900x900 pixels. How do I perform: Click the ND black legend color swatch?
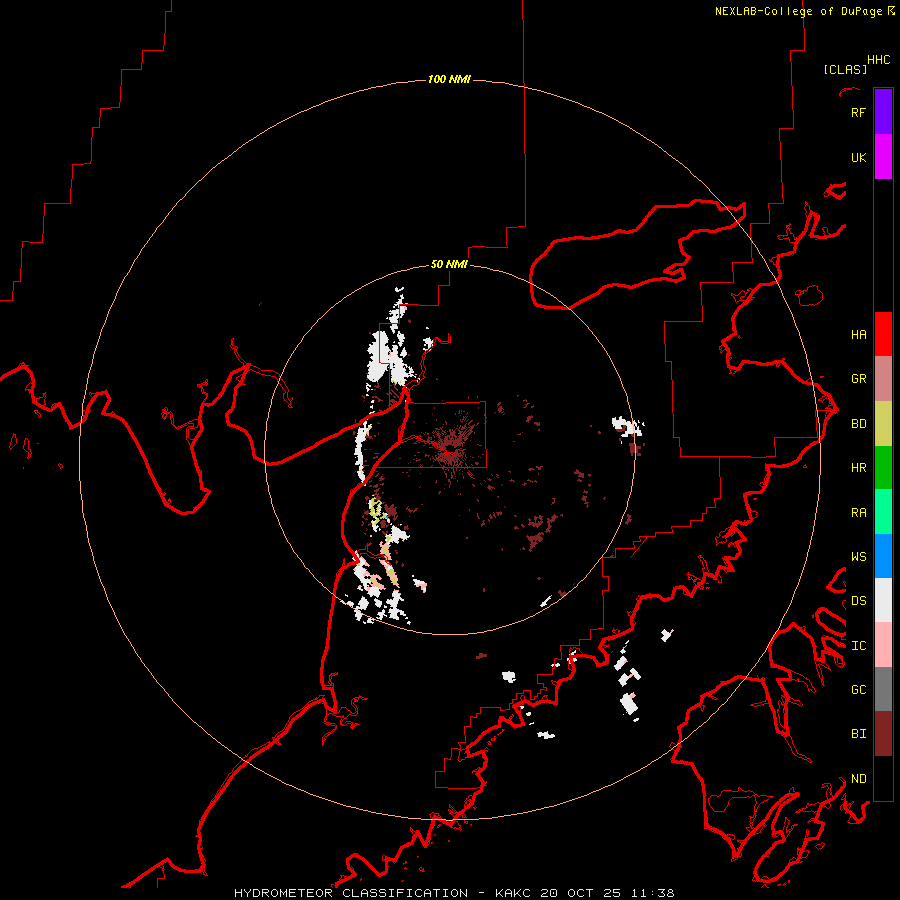click(x=883, y=778)
